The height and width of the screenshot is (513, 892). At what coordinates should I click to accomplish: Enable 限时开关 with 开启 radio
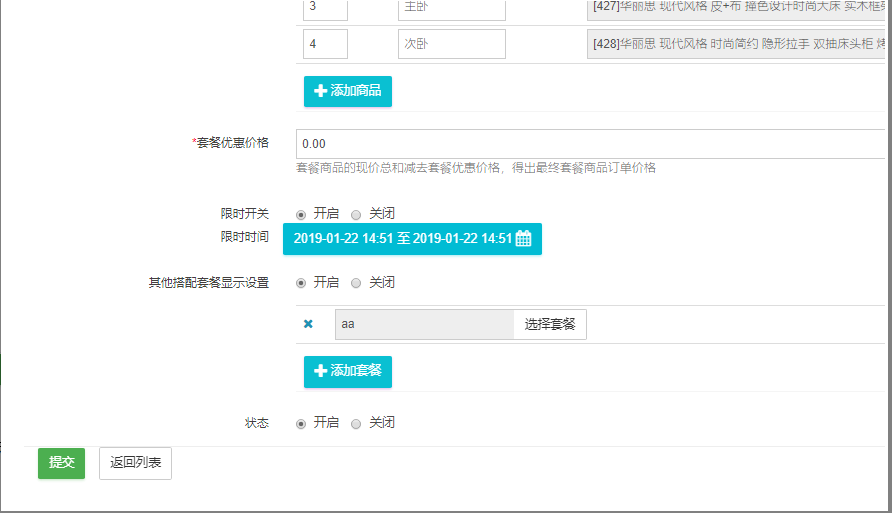pyautogui.click(x=301, y=214)
